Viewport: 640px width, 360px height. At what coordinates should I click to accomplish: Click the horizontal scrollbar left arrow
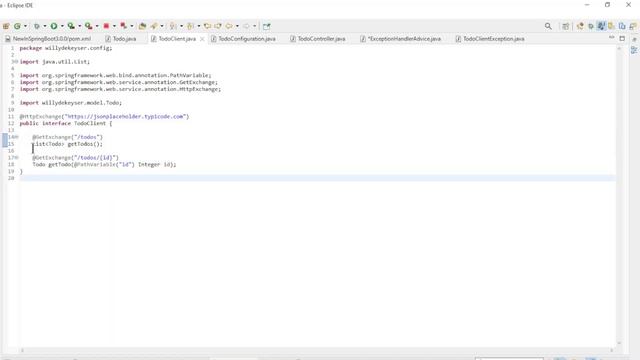22,350
